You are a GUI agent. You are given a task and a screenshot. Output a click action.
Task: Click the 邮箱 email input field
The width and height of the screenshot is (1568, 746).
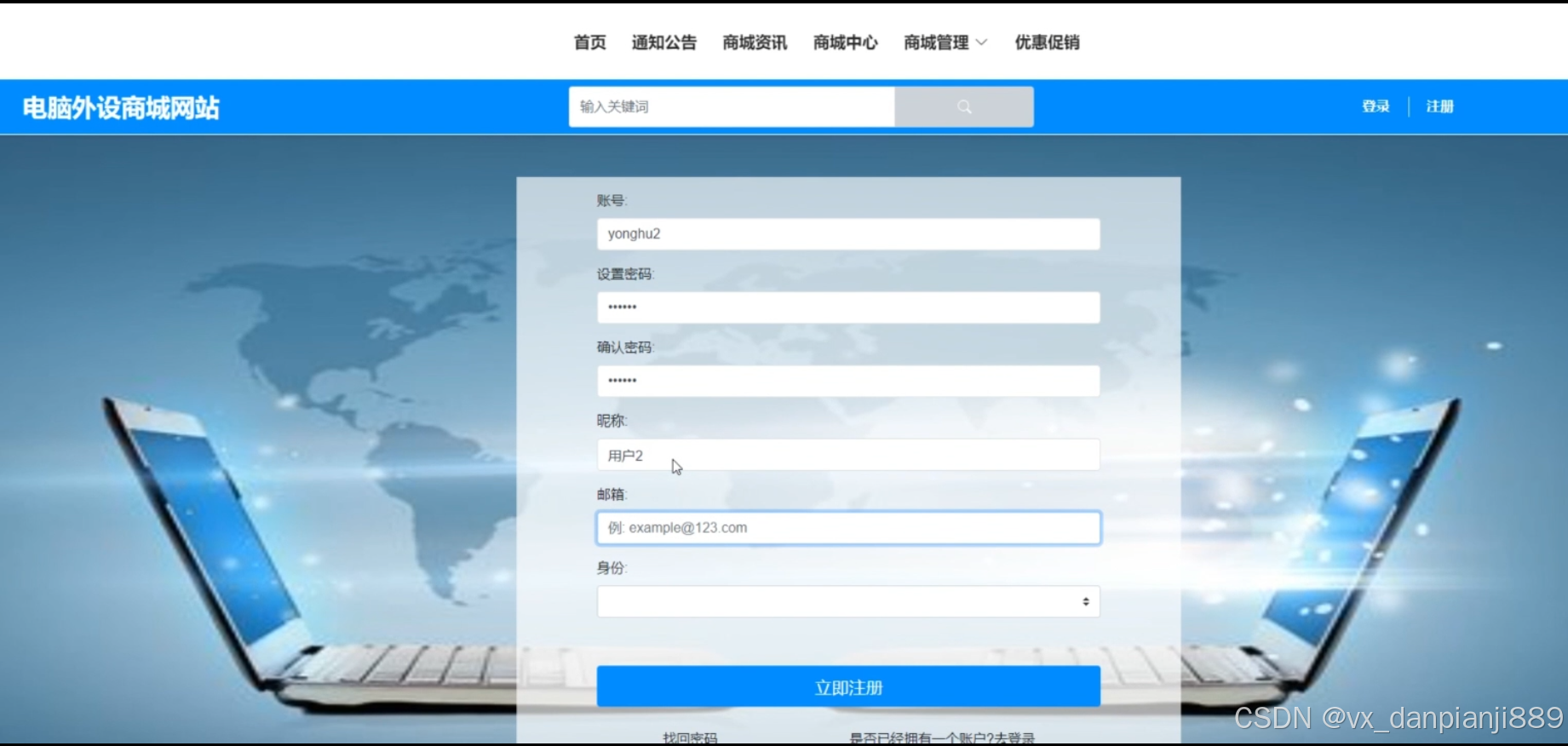tap(848, 528)
